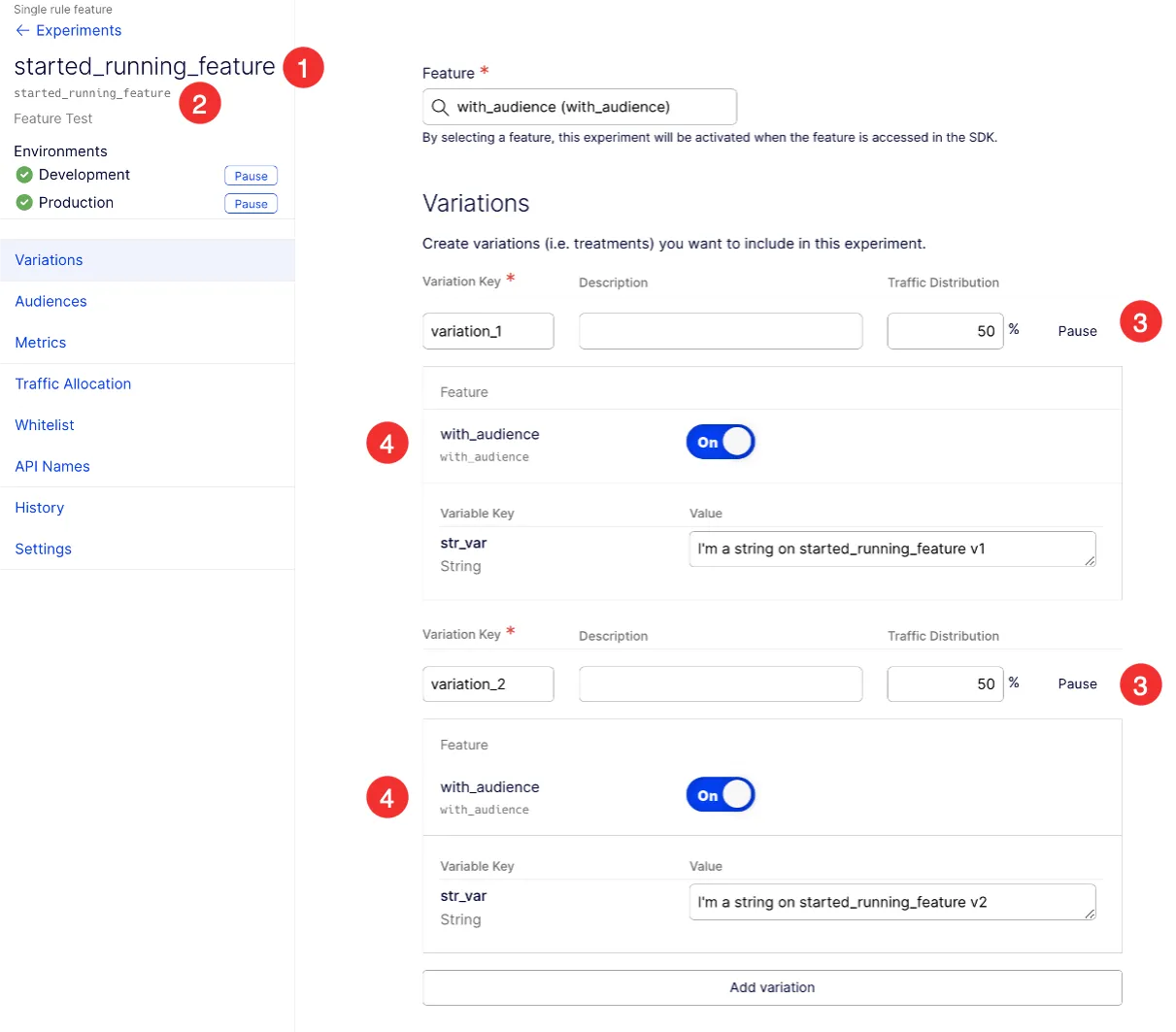The width and height of the screenshot is (1176, 1032).
Task: Click the search magnifier icon in Feature field
Action: coord(440,107)
